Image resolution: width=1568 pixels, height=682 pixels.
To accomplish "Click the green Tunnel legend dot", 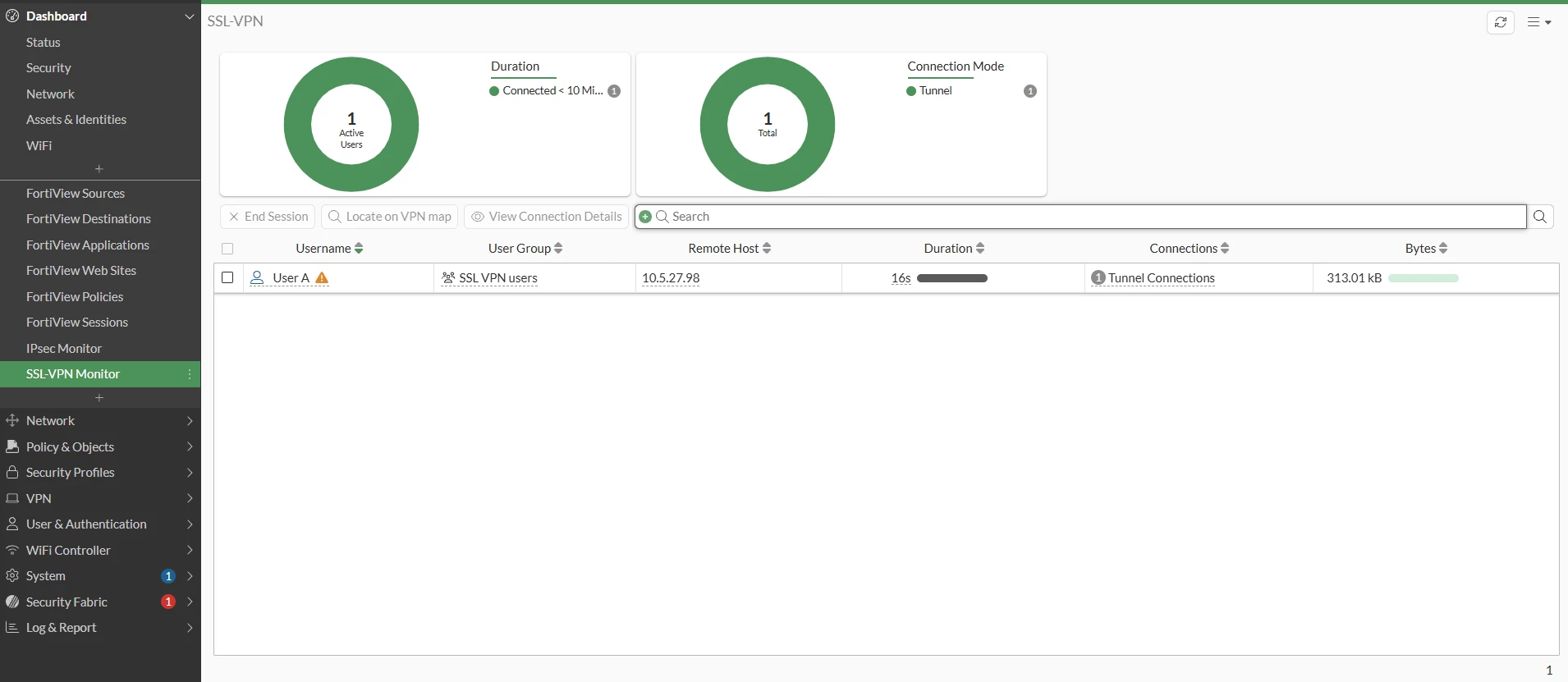I will tap(911, 91).
